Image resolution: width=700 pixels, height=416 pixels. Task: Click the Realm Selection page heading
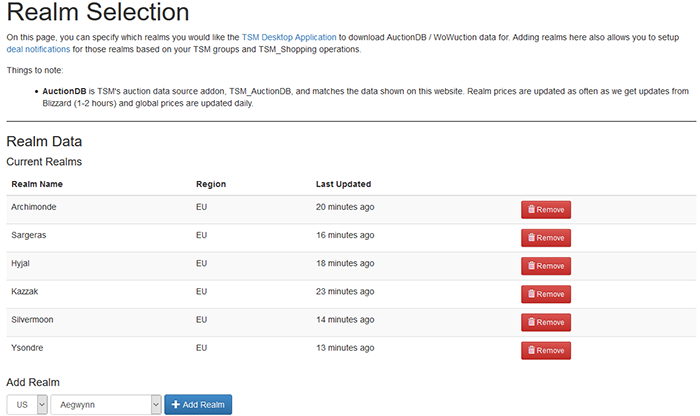(98, 12)
